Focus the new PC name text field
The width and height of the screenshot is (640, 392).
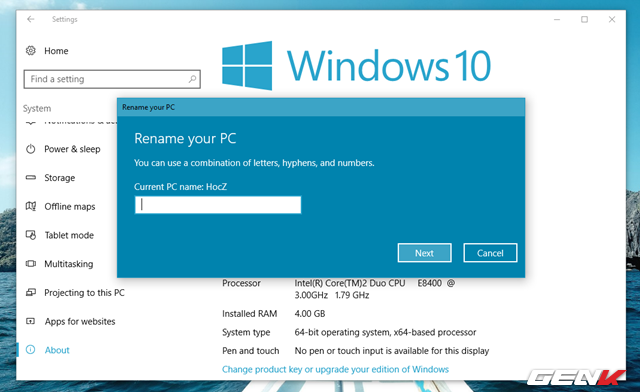click(218, 205)
